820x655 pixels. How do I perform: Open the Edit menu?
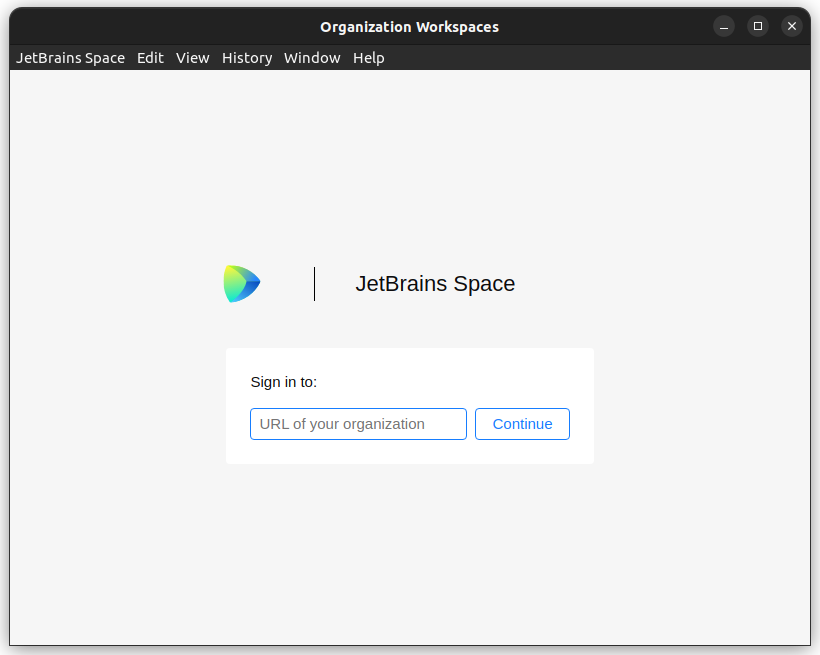point(150,58)
